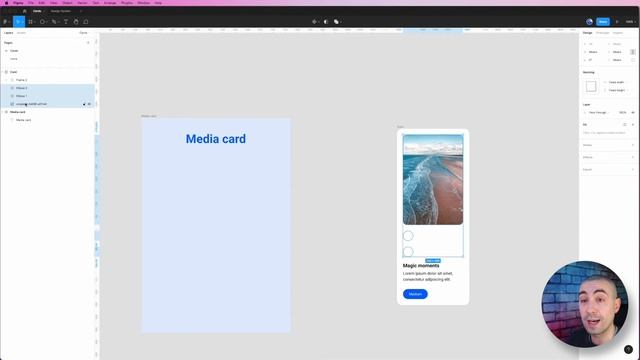Click the blue Share button
Screen dimensions: 640x360
pyautogui.click(x=603, y=22)
